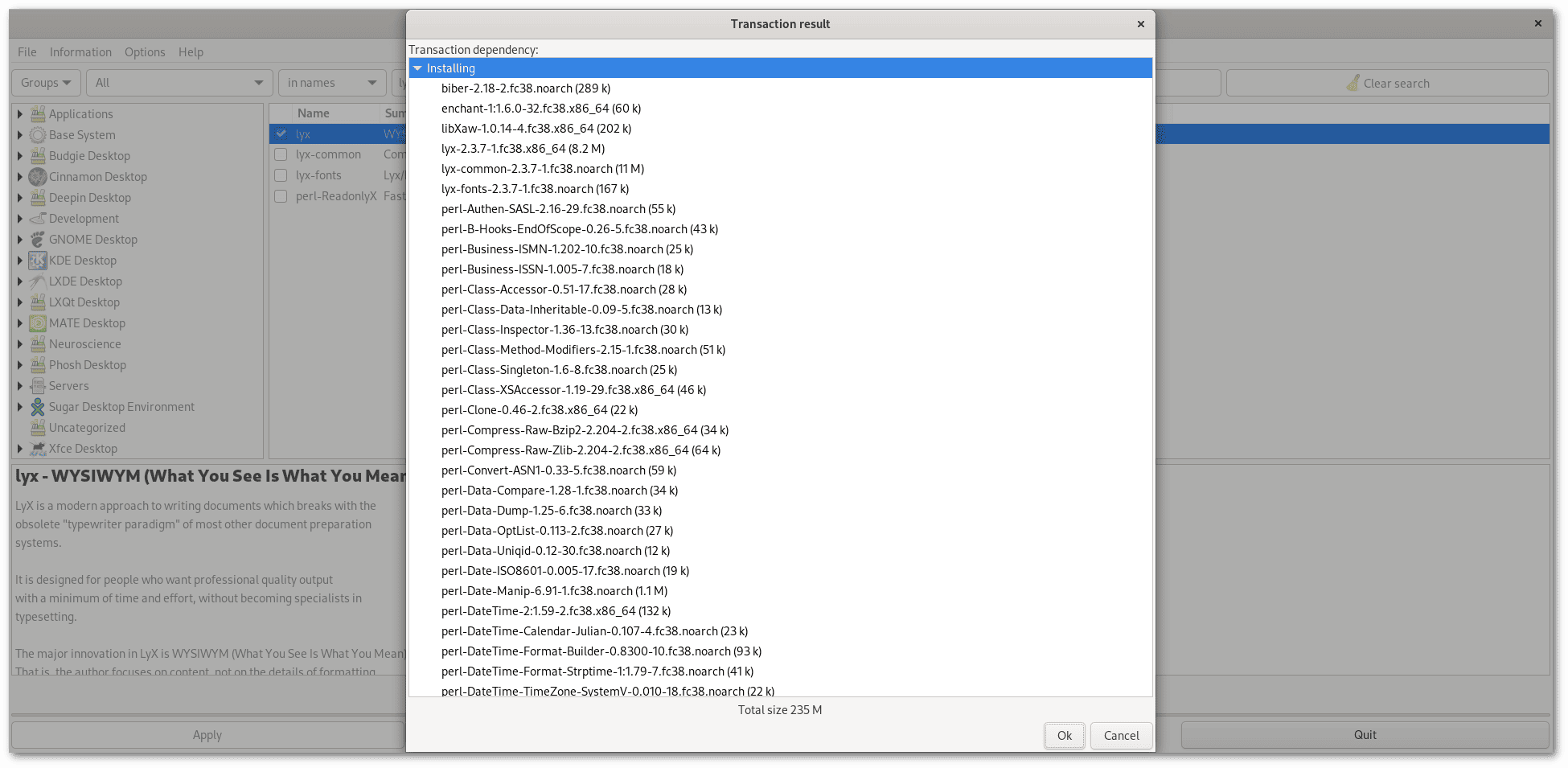
Task: Click the Cinnamon Desktop group icon
Action: point(38,177)
